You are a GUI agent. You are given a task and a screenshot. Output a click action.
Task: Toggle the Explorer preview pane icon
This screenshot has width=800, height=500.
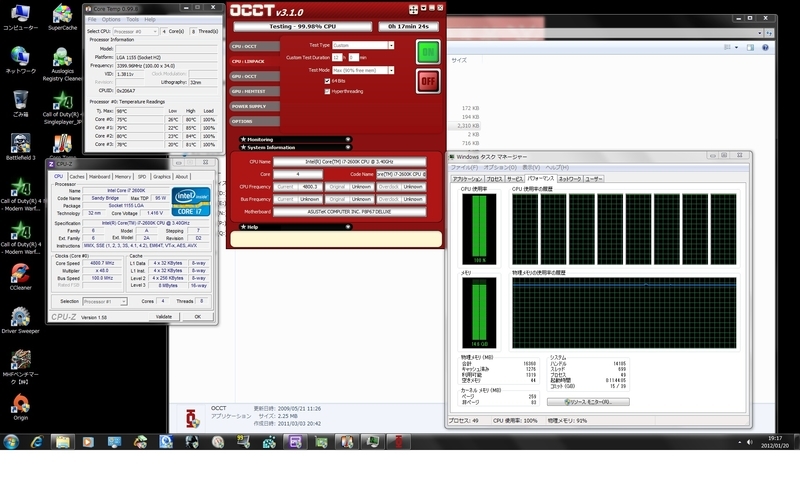[x=750, y=47]
